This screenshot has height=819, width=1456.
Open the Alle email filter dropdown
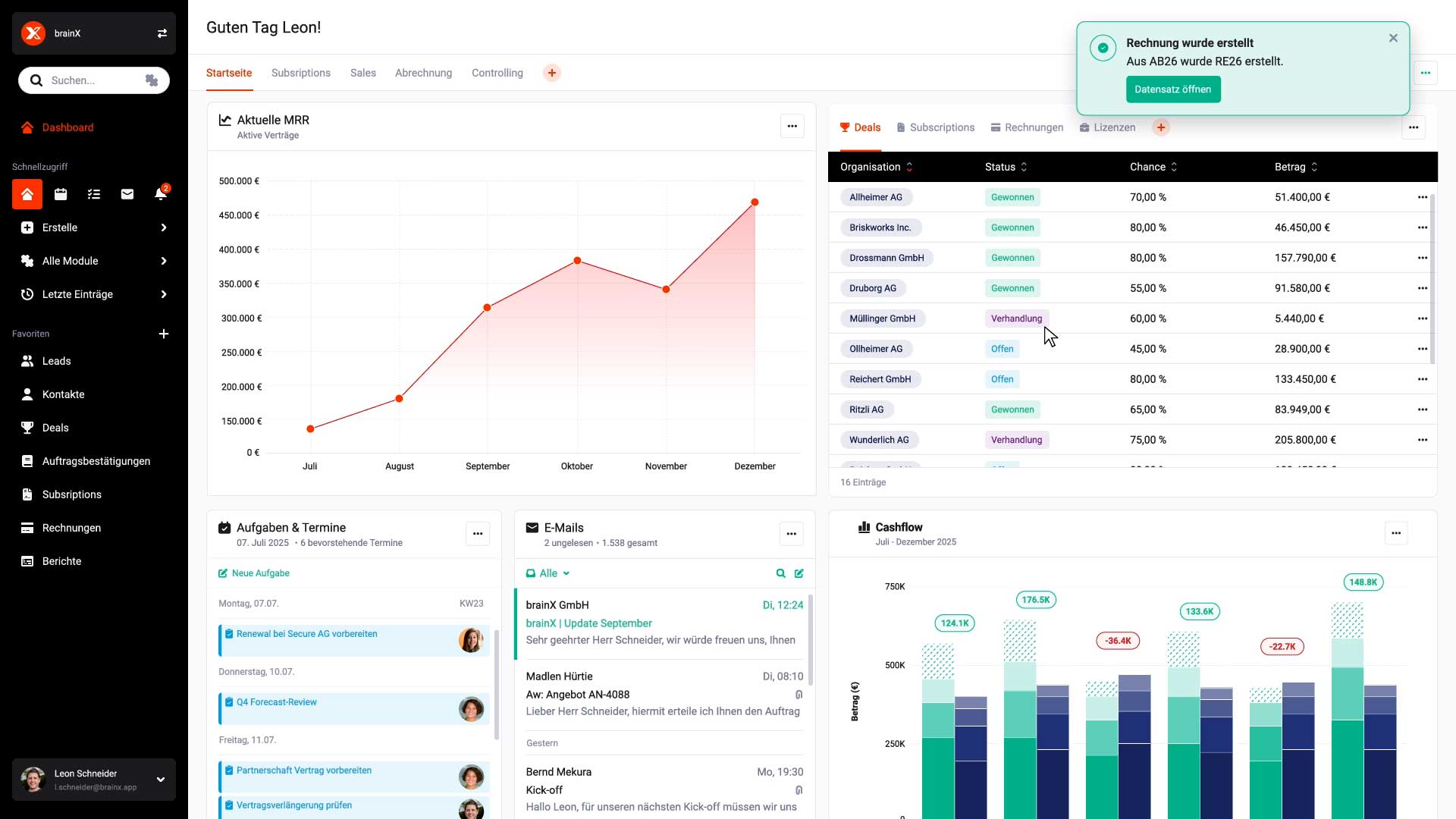(549, 573)
